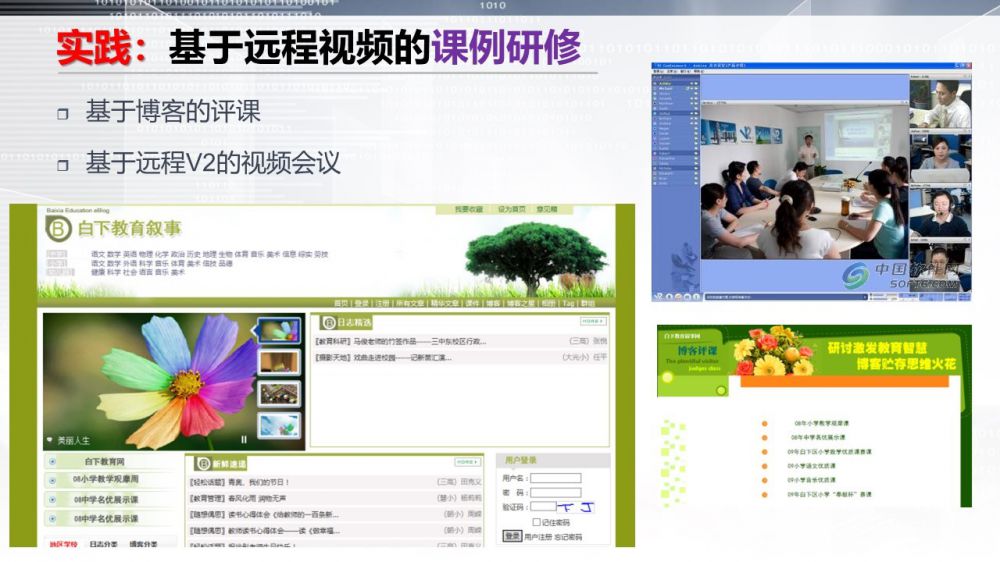The height and width of the screenshot is (562, 1000).
Task: Click the 用户名 input field
Action: (555, 478)
